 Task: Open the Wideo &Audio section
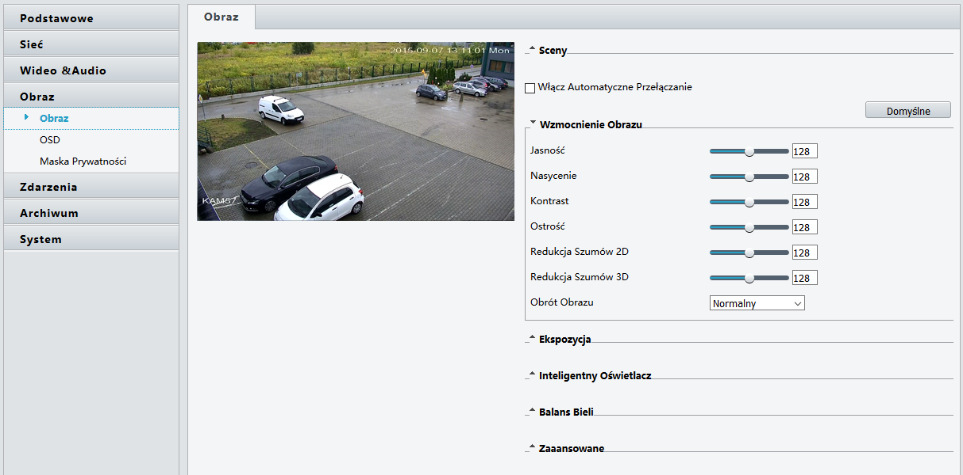[91, 70]
